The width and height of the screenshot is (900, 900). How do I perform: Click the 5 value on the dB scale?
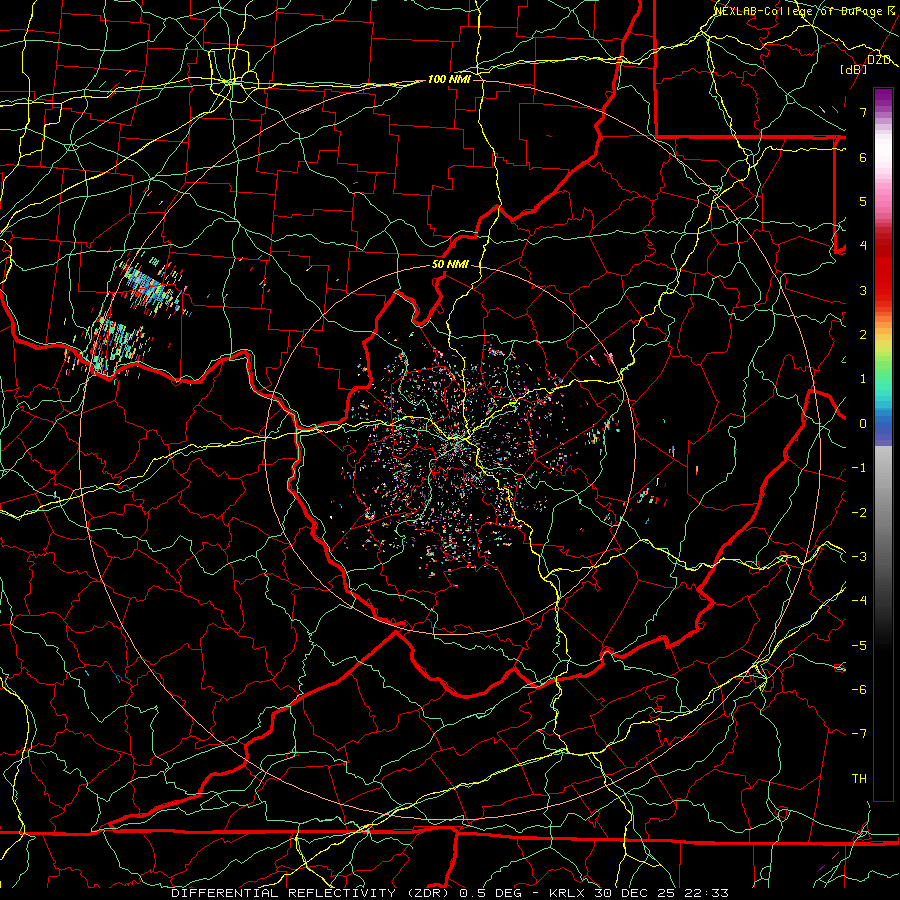[x=863, y=201]
